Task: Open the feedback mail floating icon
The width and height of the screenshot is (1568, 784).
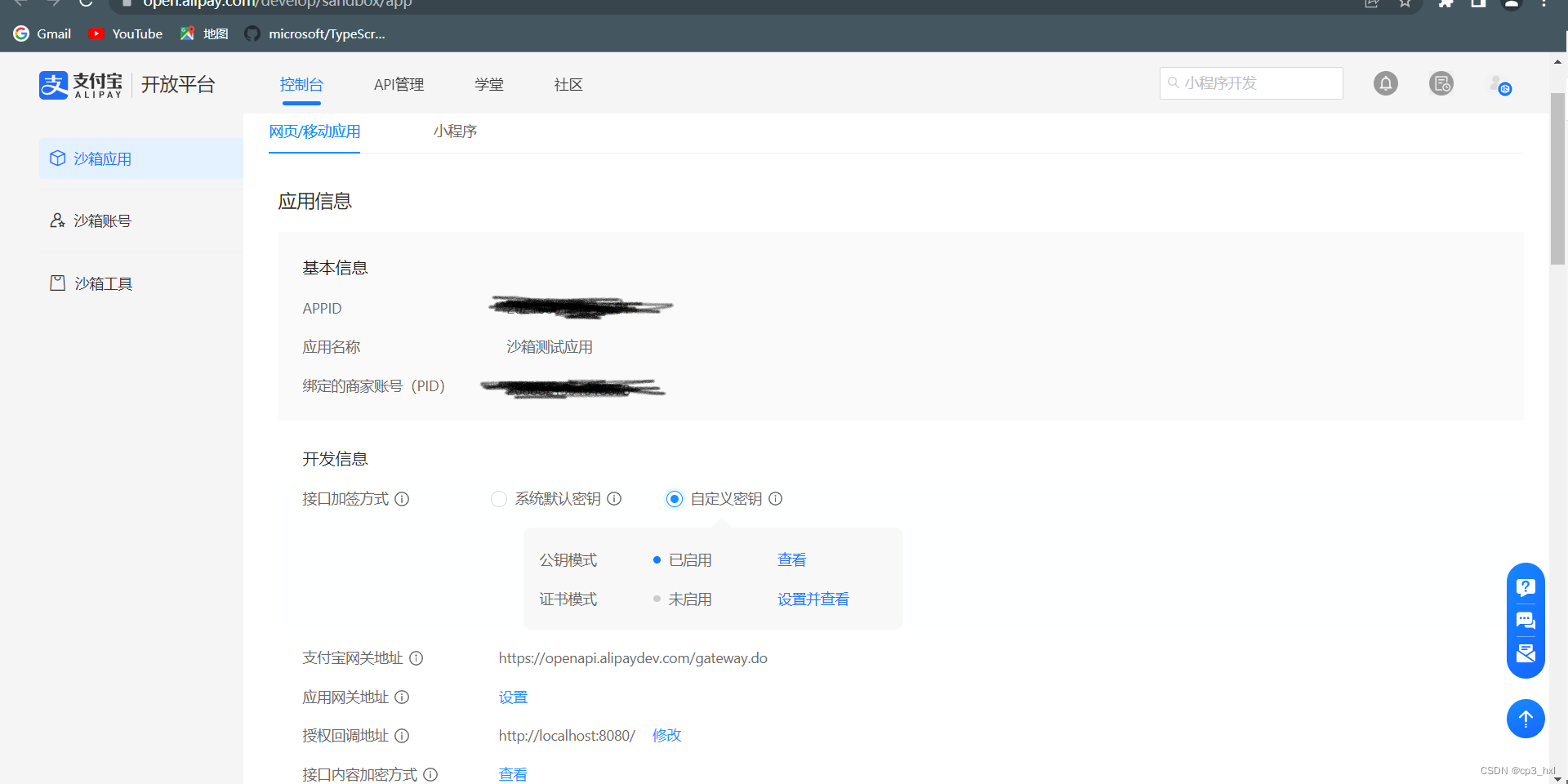Action: coord(1526,653)
